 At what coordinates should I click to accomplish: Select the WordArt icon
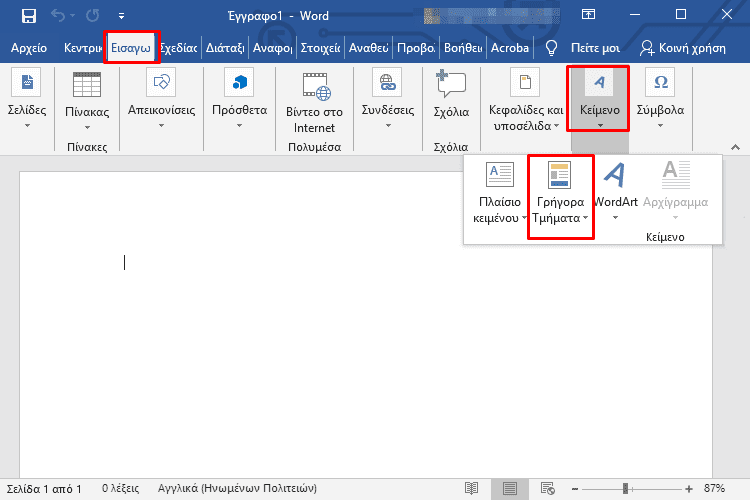[x=616, y=175]
